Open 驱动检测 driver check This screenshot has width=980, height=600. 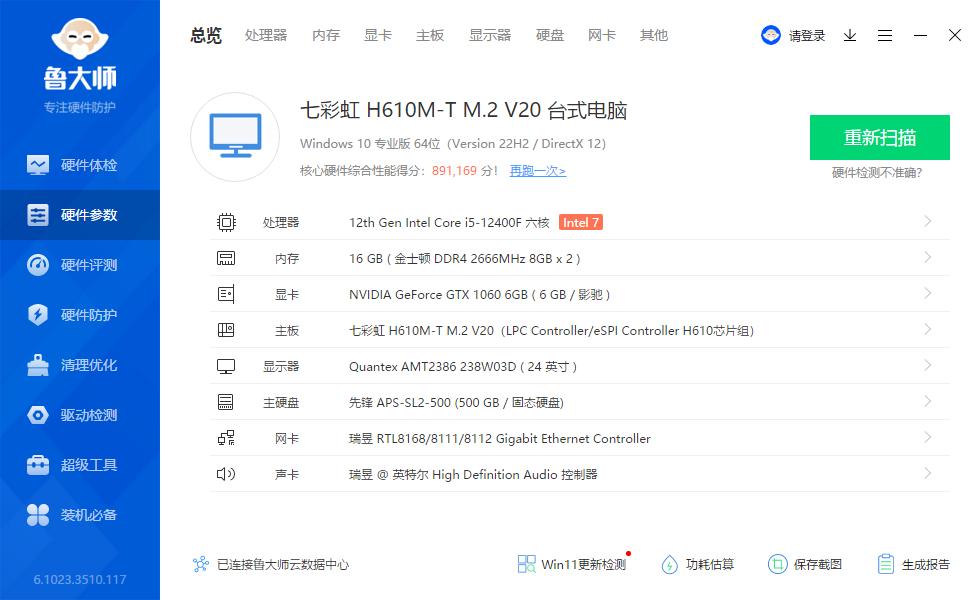point(79,415)
